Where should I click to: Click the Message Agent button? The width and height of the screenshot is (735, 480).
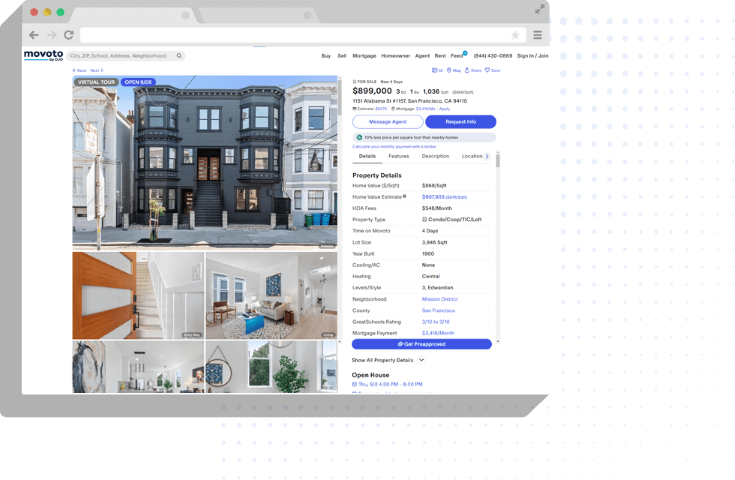(388, 122)
